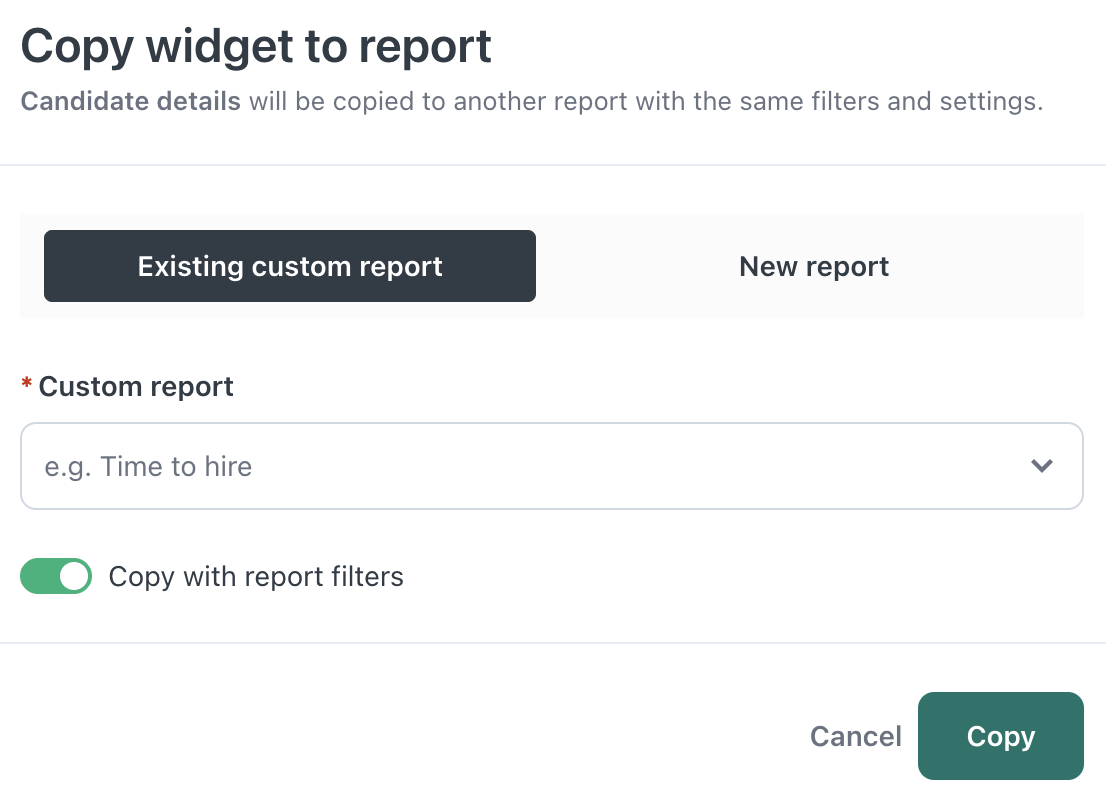
Task: Open the Custom report dropdown
Action: tap(550, 466)
